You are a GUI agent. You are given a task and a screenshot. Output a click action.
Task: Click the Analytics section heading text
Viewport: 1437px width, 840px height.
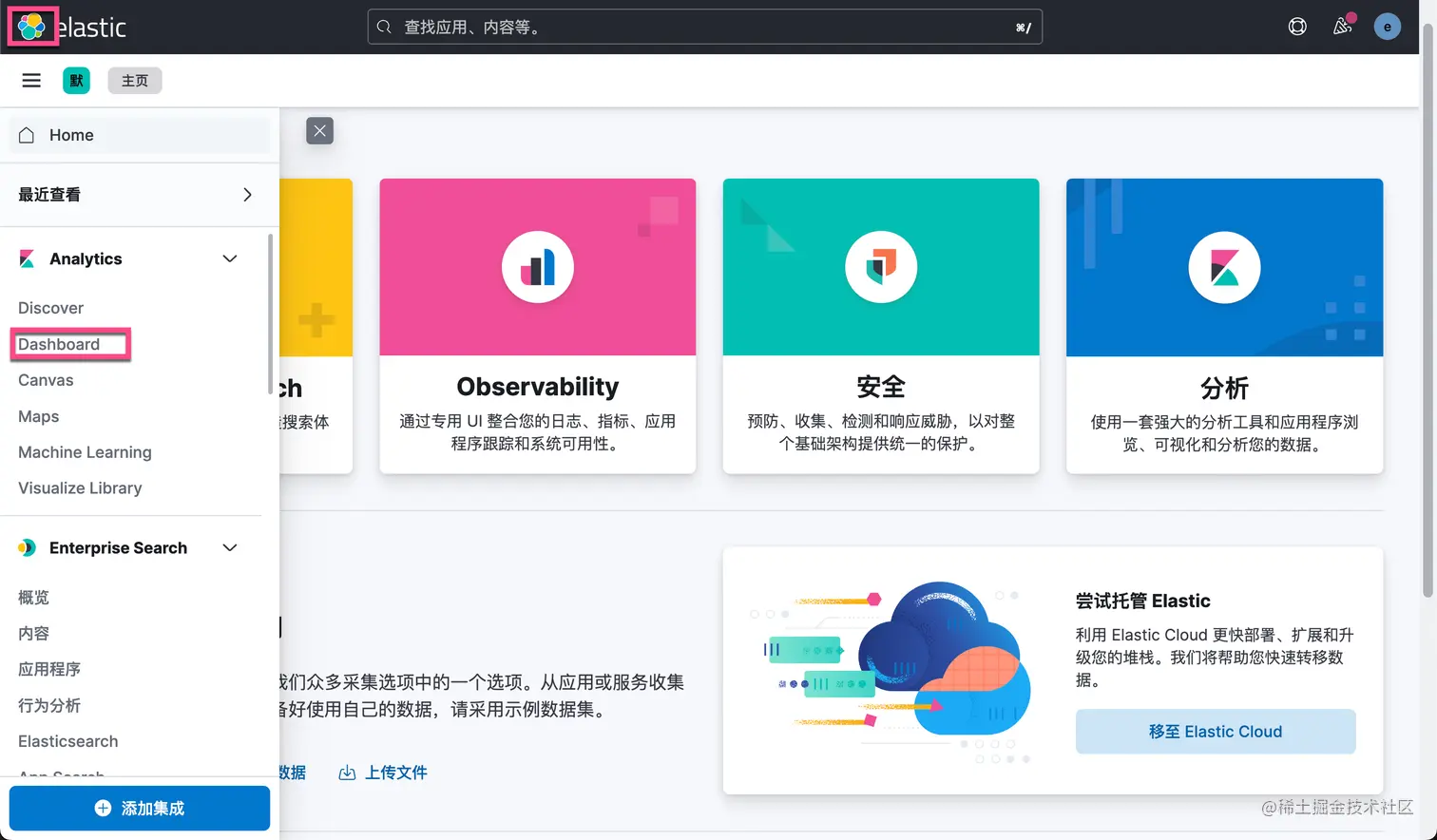pos(86,258)
